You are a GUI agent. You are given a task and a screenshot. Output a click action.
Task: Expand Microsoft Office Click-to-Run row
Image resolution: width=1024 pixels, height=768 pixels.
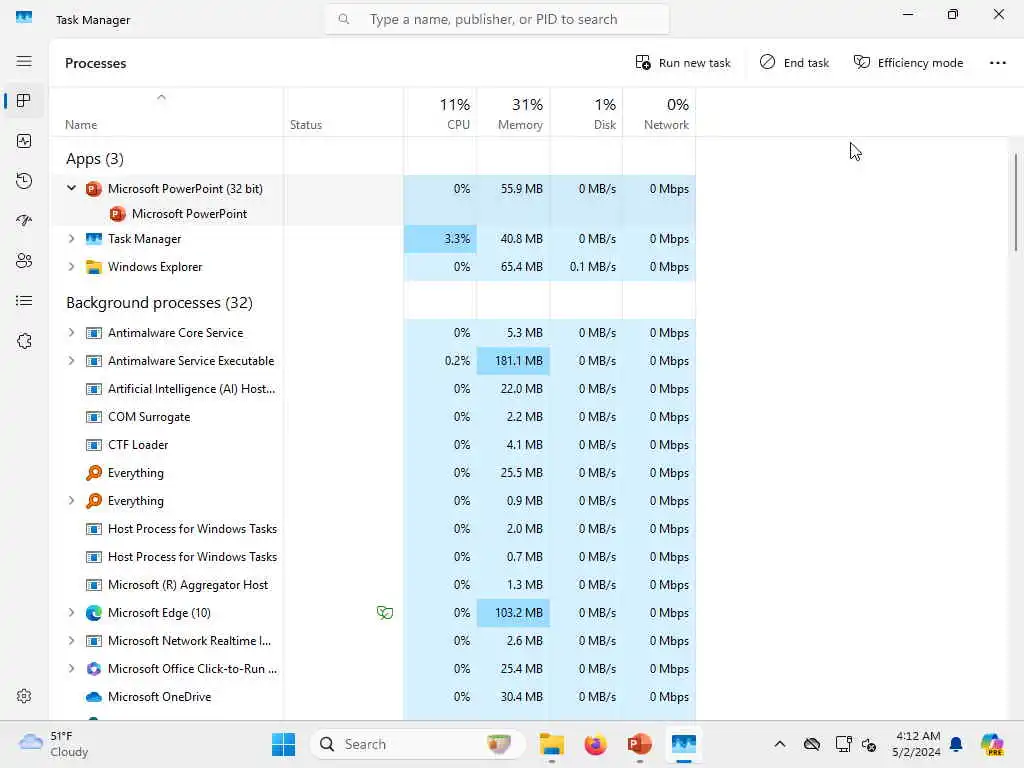pyautogui.click(x=71, y=669)
